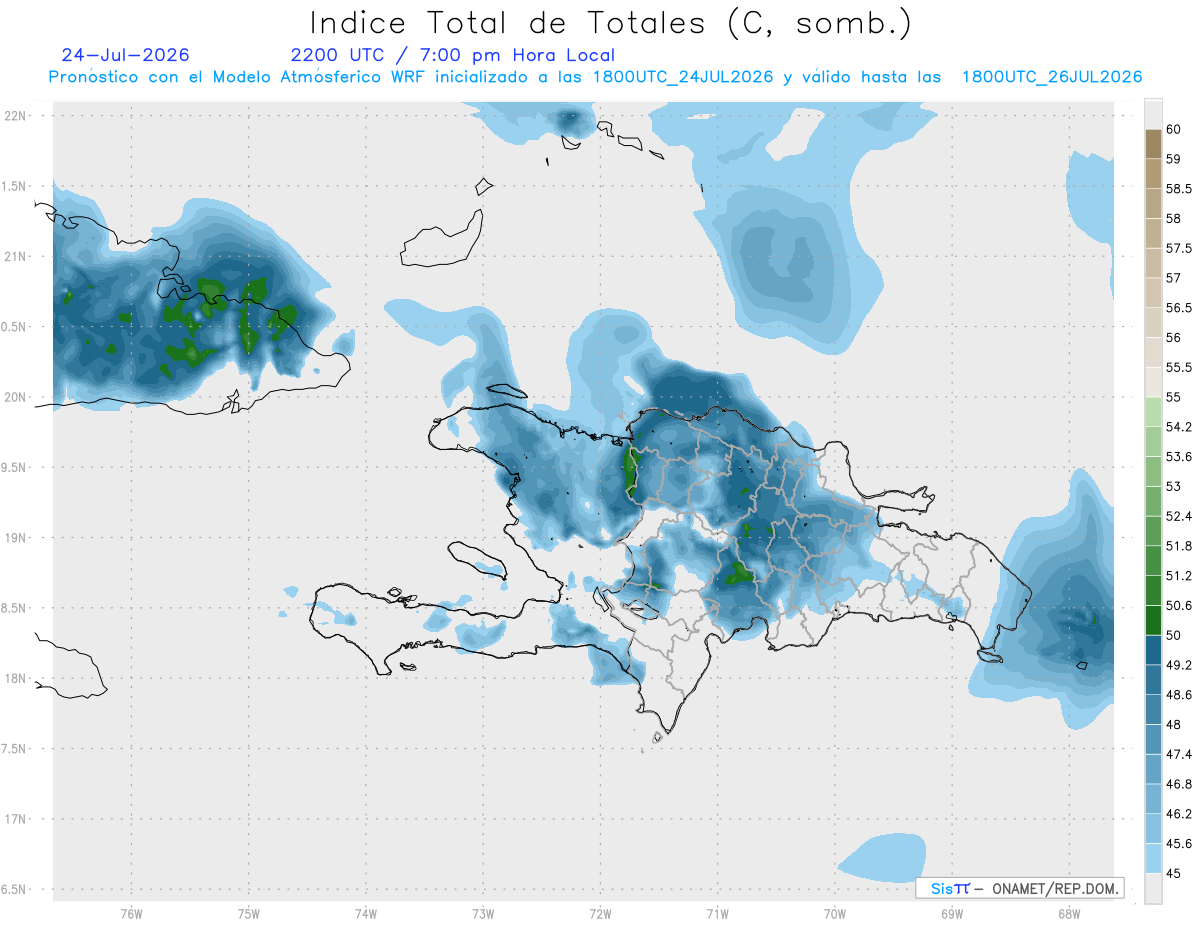Select the lightest blue 45–45.6 colorbar segment
The width and height of the screenshot is (1200, 927).
point(1153,858)
